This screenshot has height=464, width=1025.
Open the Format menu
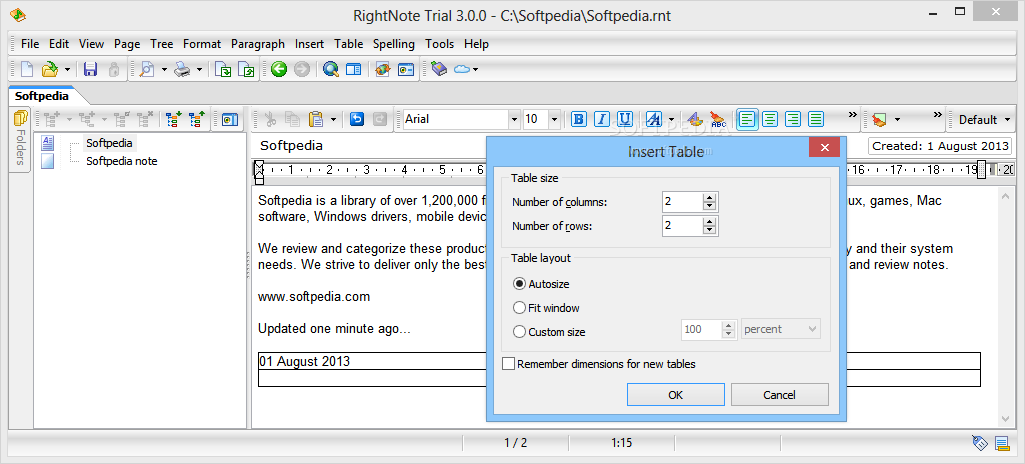click(202, 44)
